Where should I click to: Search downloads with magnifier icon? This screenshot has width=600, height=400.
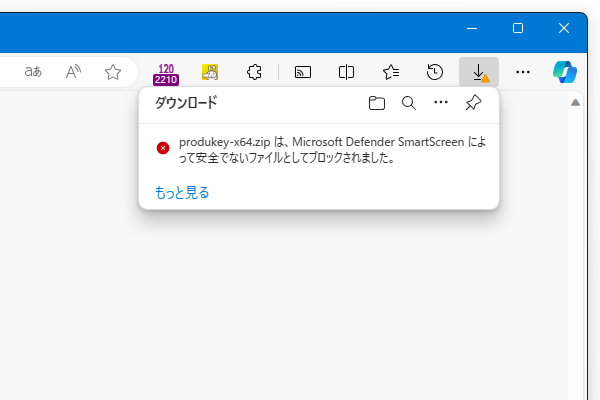409,103
